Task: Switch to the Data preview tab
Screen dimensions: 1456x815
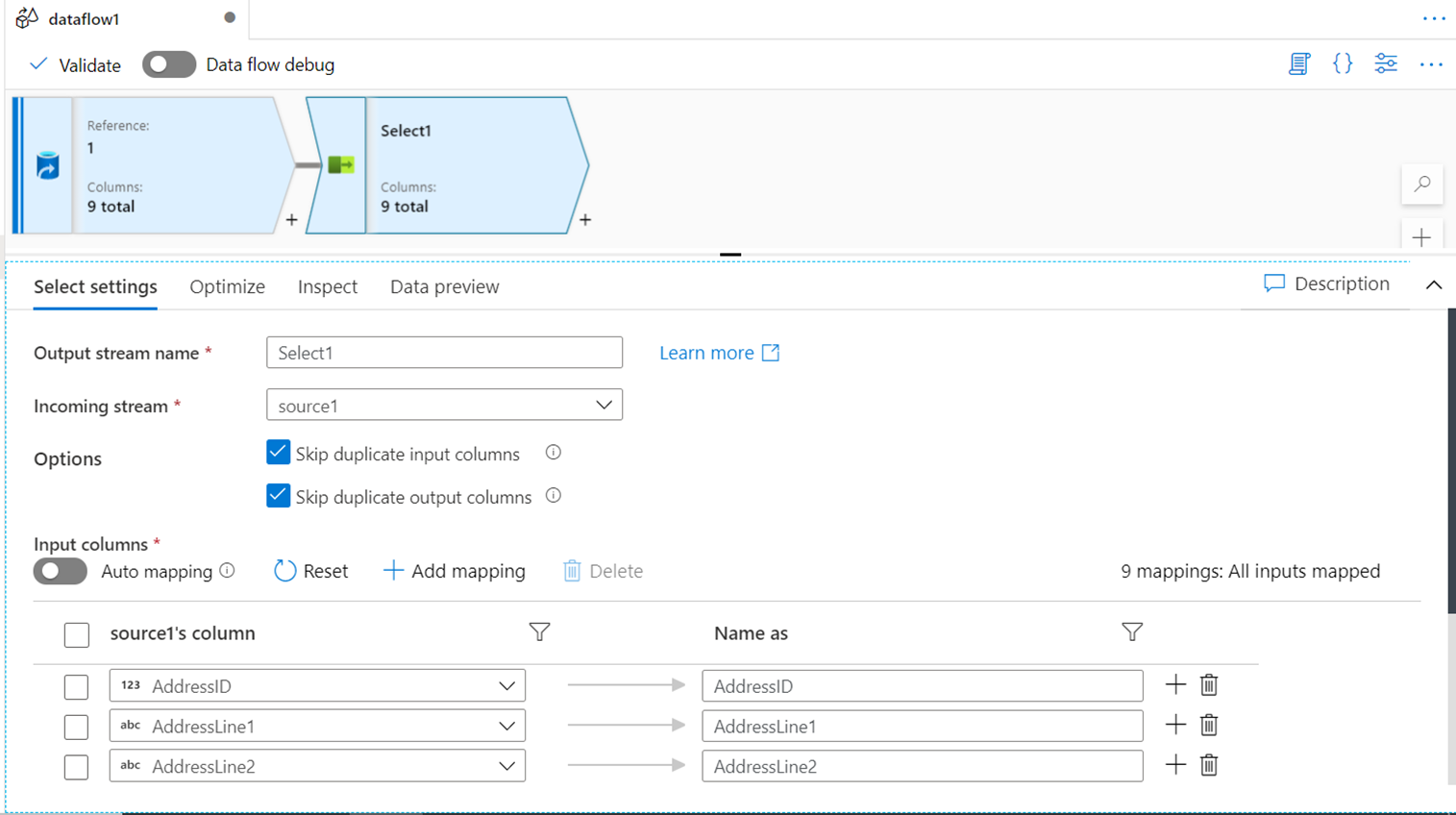Action: coord(444,286)
